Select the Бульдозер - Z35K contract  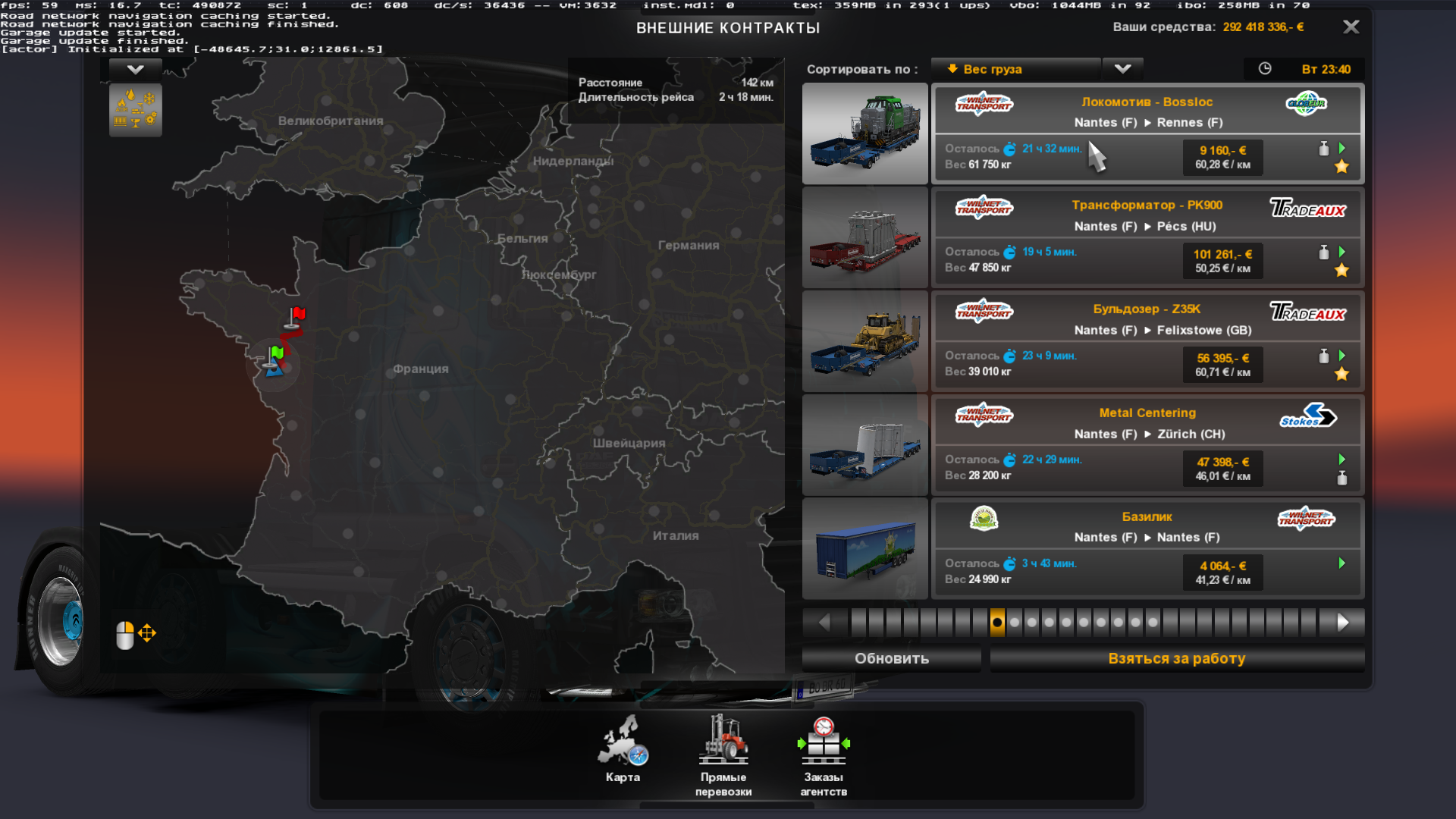pos(1147,341)
